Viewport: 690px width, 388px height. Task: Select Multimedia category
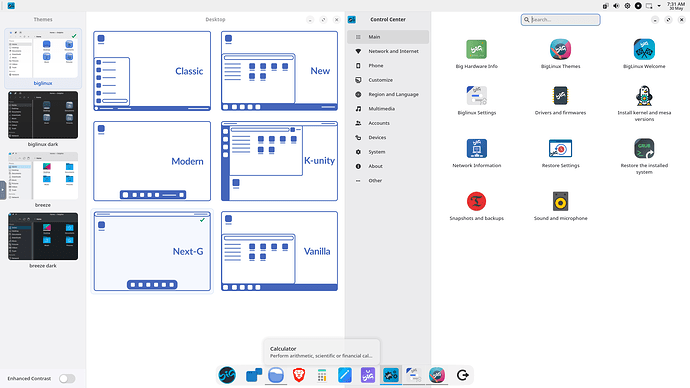388,109
